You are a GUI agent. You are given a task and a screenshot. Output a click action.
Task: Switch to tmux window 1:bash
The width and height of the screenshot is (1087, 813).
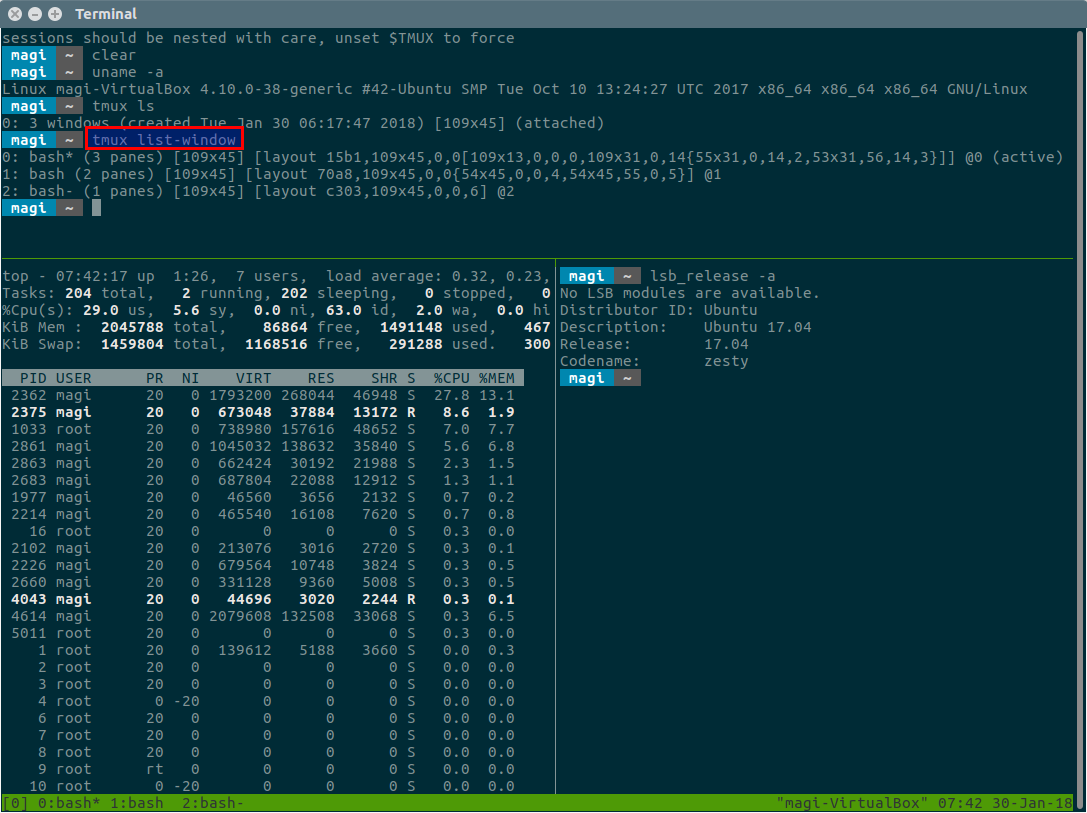136,803
